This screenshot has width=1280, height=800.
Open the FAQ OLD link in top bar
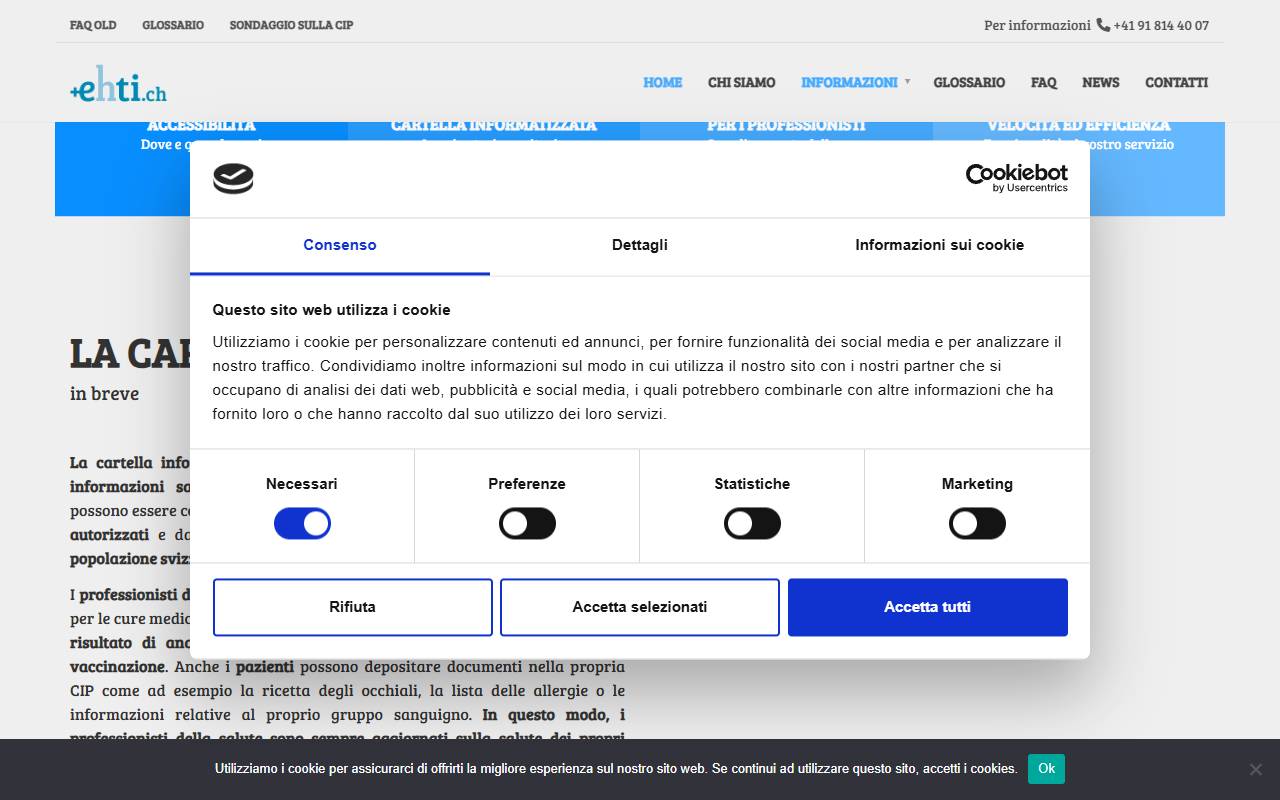[93, 25]
